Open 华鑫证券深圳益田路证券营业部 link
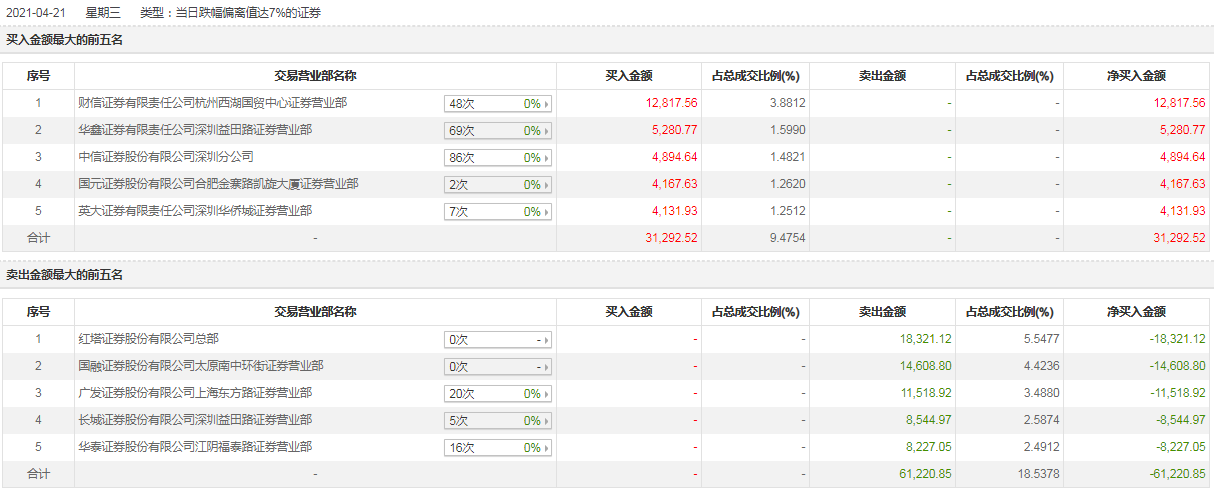This screenshot has width=1214, height=496. pos(195,130)
